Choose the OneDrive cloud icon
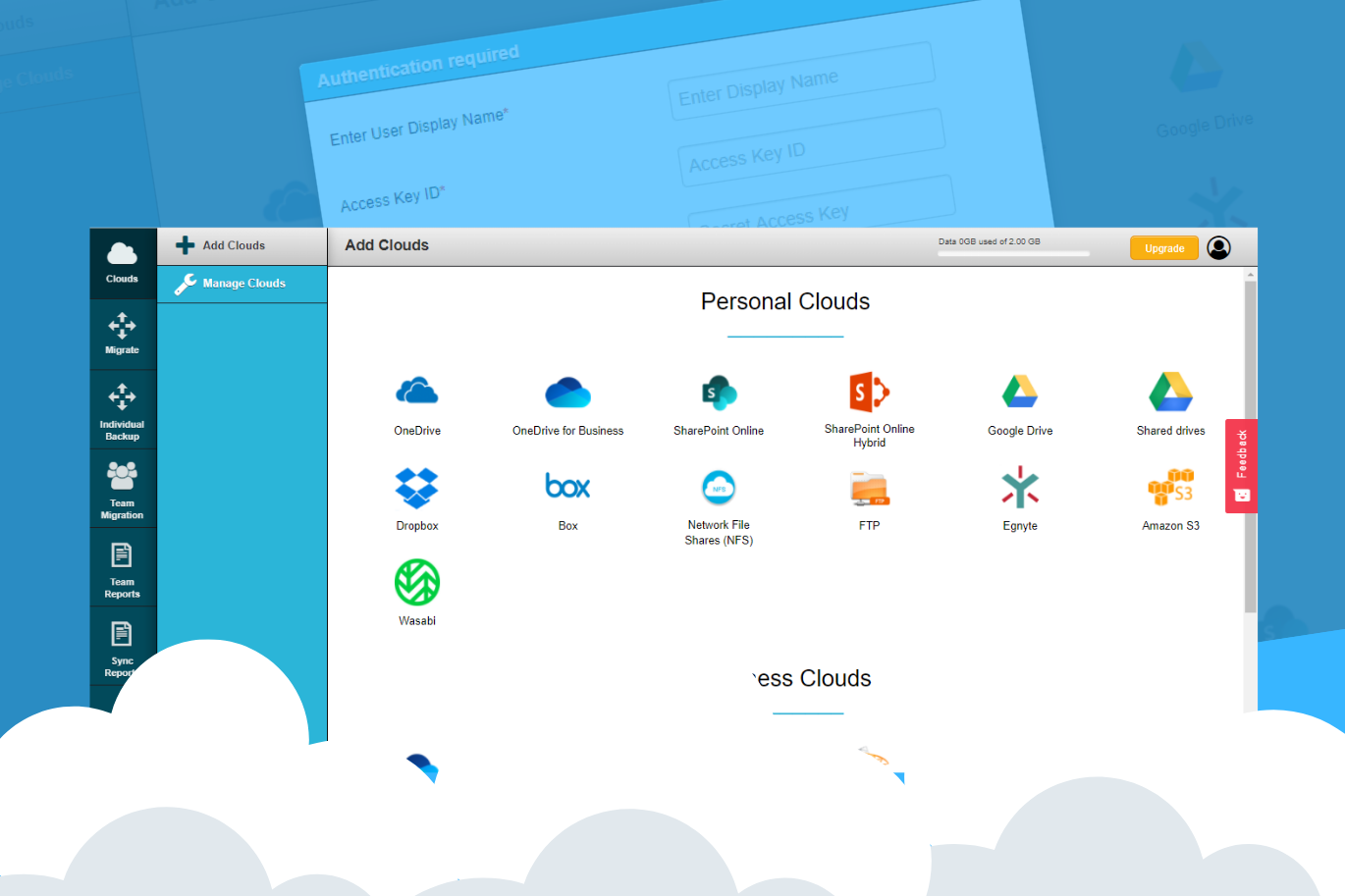The height and width of the screenshot is (896, 1345). [417, 392]
